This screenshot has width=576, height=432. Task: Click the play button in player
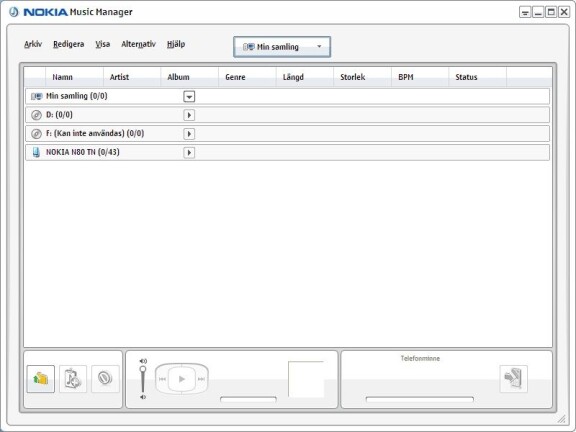pyautogui.click(x=181, y=379)
